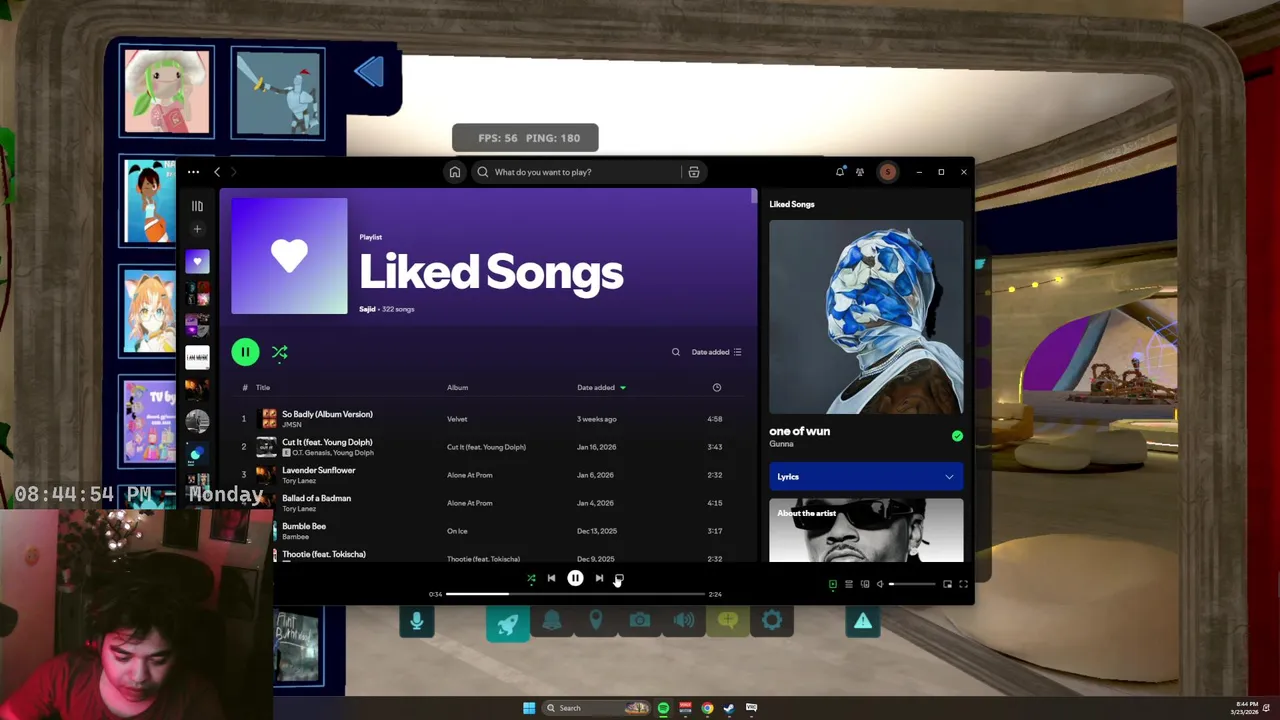
Task: Adjust Spotify volume slider
Action: point(912,584)
